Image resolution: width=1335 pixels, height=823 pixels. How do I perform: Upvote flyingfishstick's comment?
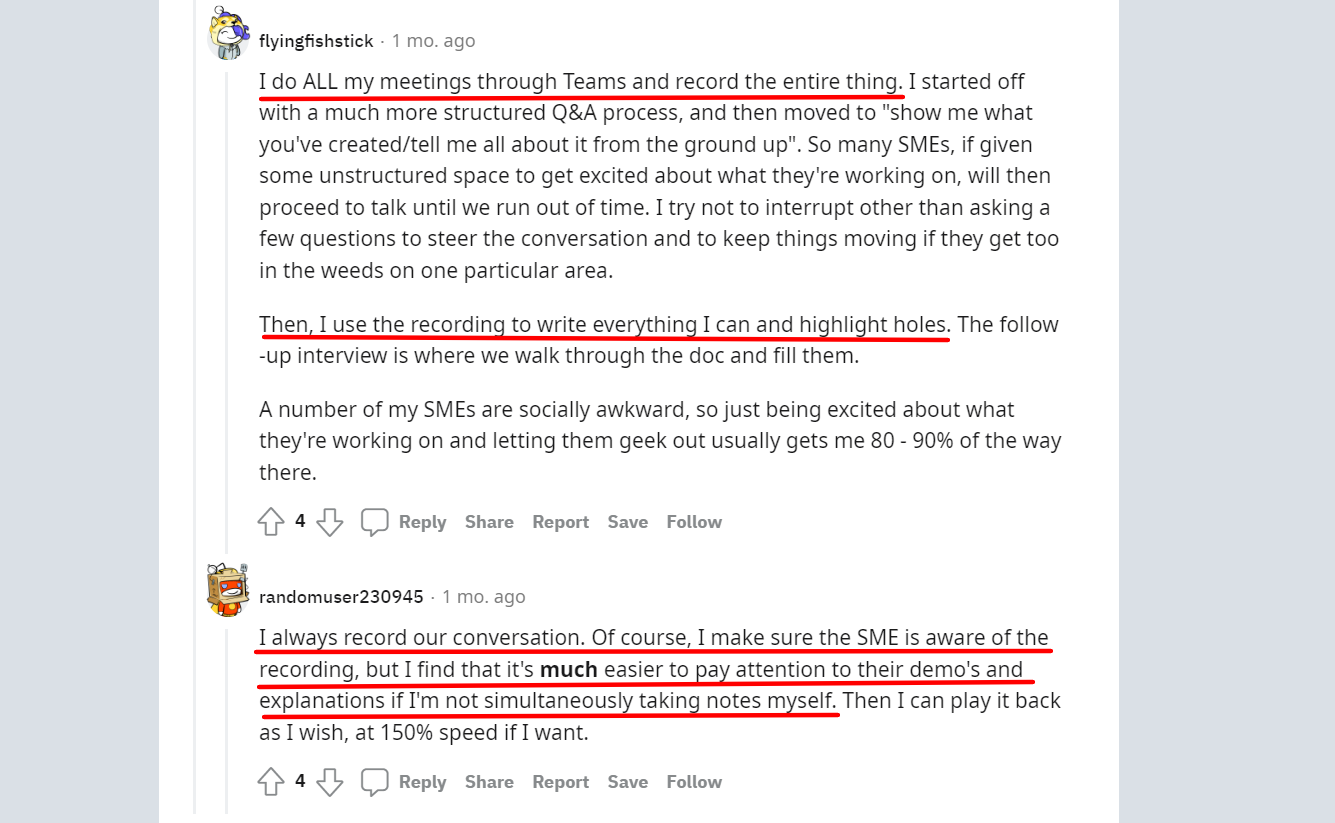(270, 521)
